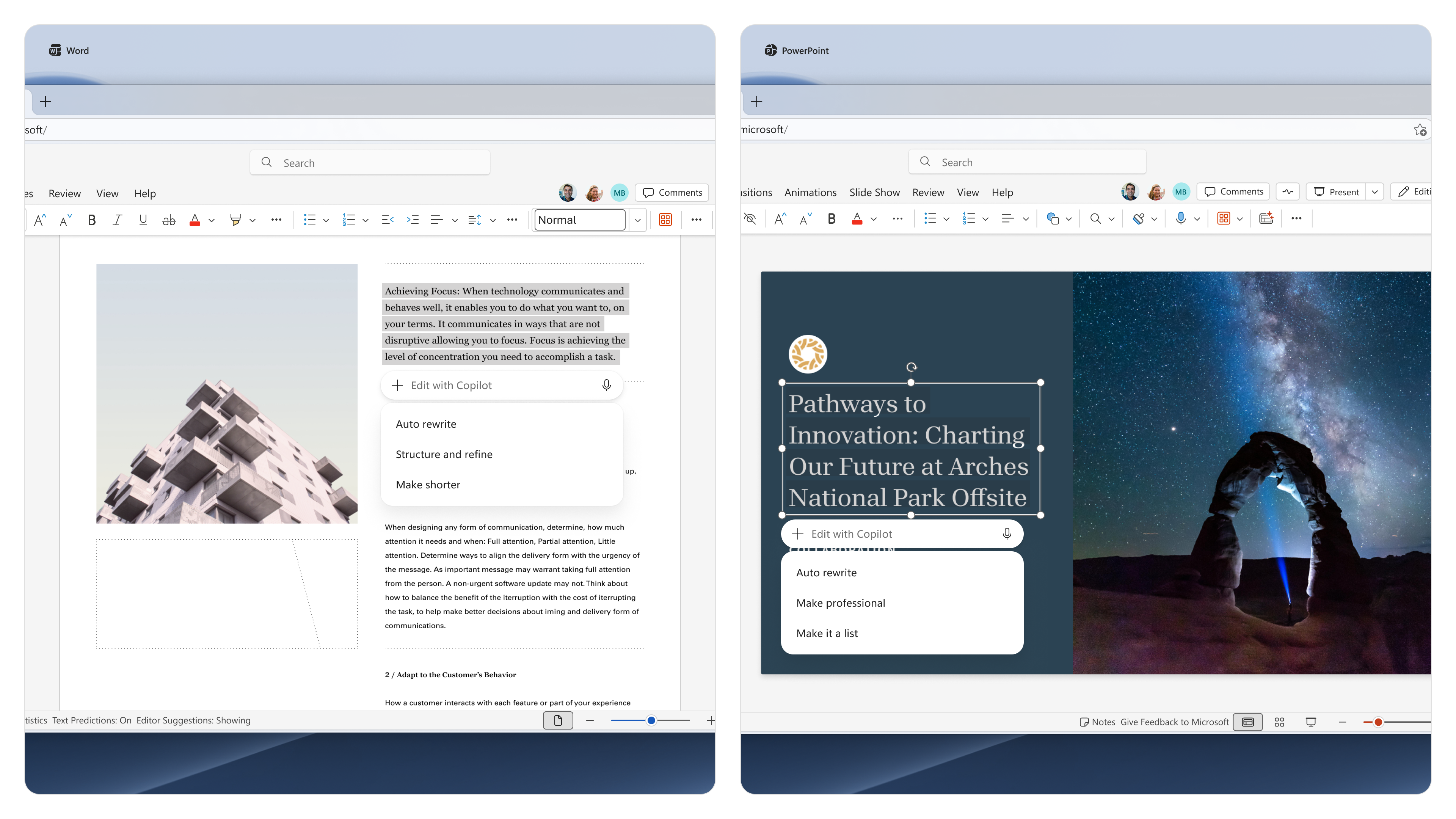Click the plus icon in PowerPoint's Copilot box

797,534
